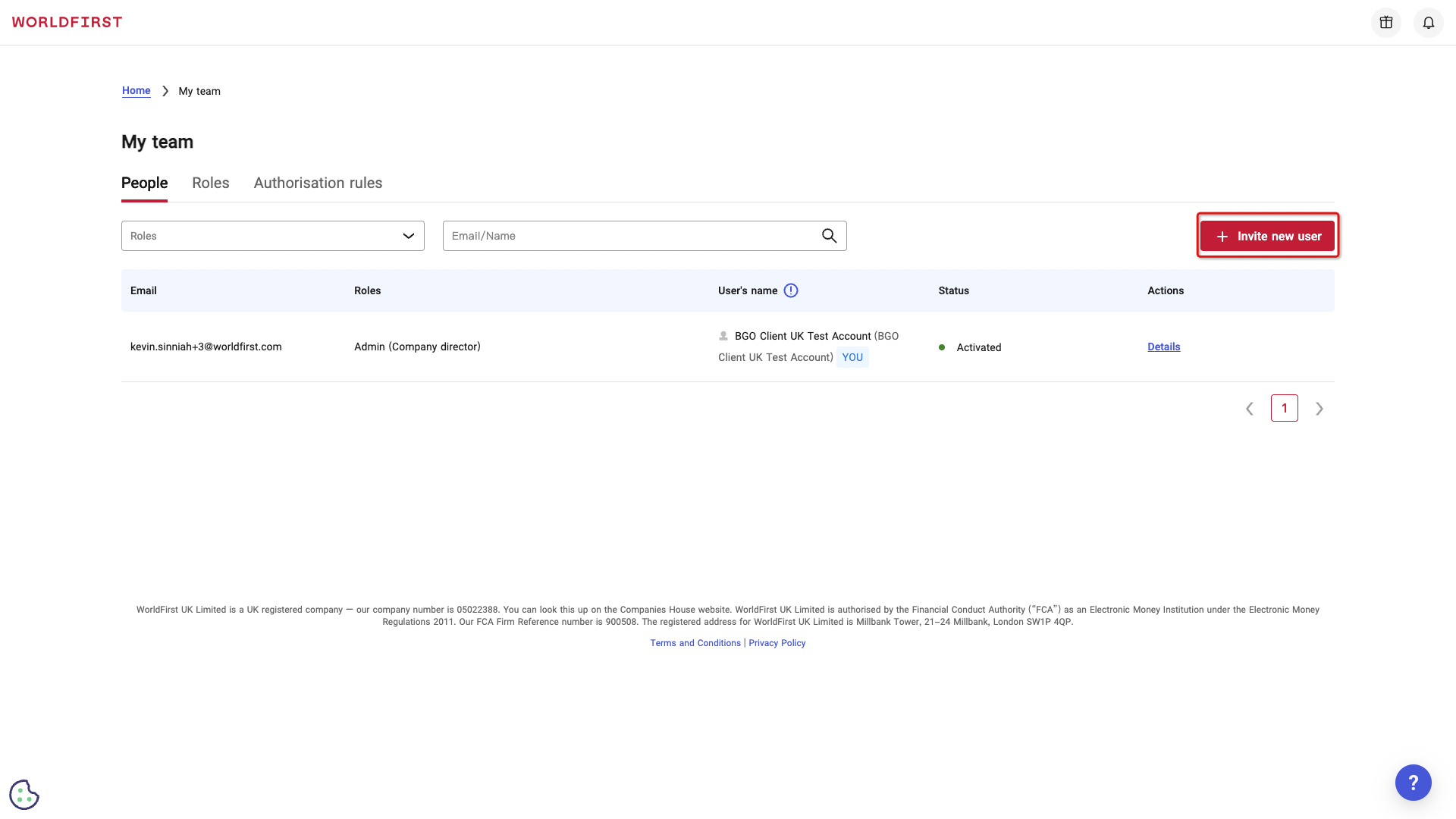Switch to the Roles tab
Viewport: 1456px width, 819px height.
(x=211, y=183)
